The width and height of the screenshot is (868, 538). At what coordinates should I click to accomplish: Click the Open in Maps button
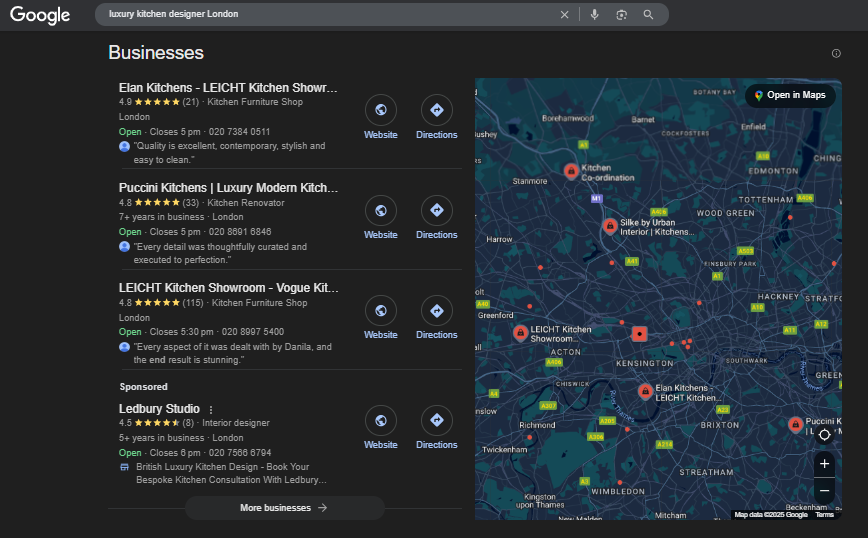pos(790,95)
